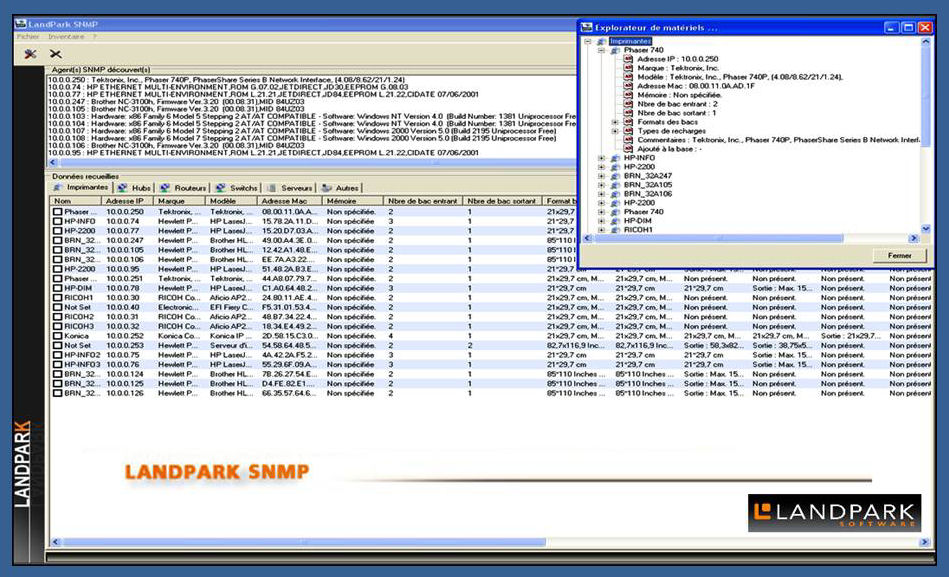The height and width of the screenshot is (577, 949).
Task: Select the agent line starting with 10.0.0.74 : HP ETHERNET
Action: point(228,87)
